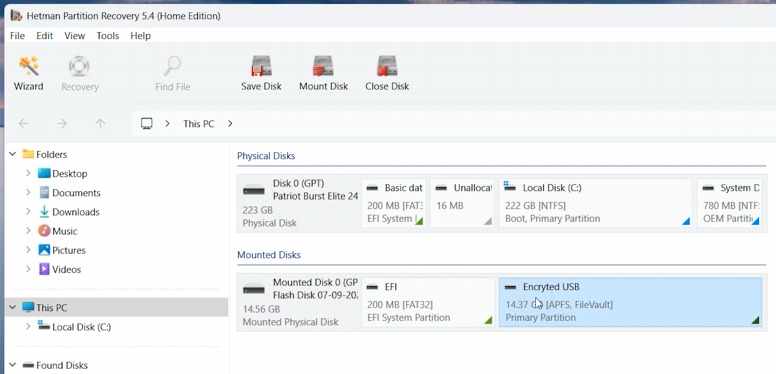Navigate forward with the right arrow
776x374 pixels.
click(x=62, y=123)
